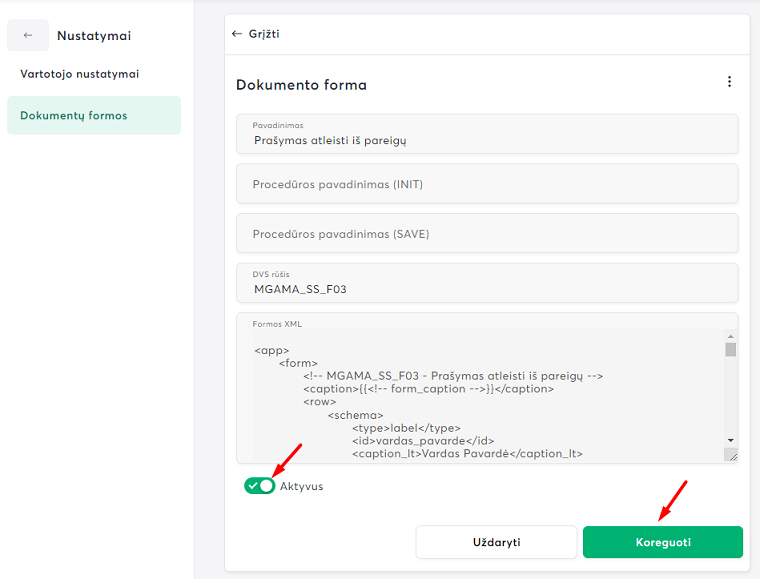Viewport: 760px width, 579px height.
Task: Click the Aktyvus label text
Action: 301,487
